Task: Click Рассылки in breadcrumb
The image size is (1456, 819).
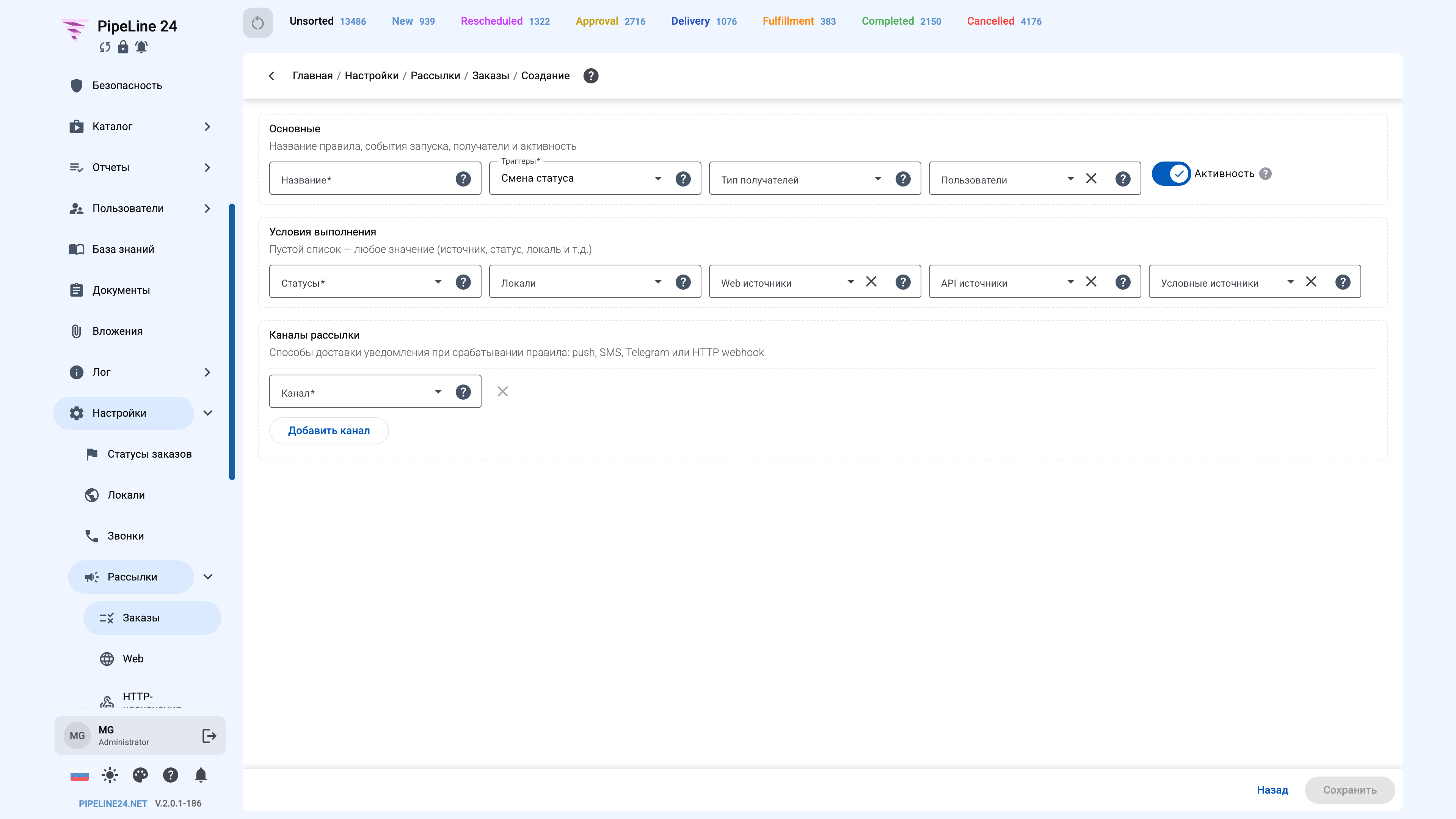Action: tap(435, 76)
